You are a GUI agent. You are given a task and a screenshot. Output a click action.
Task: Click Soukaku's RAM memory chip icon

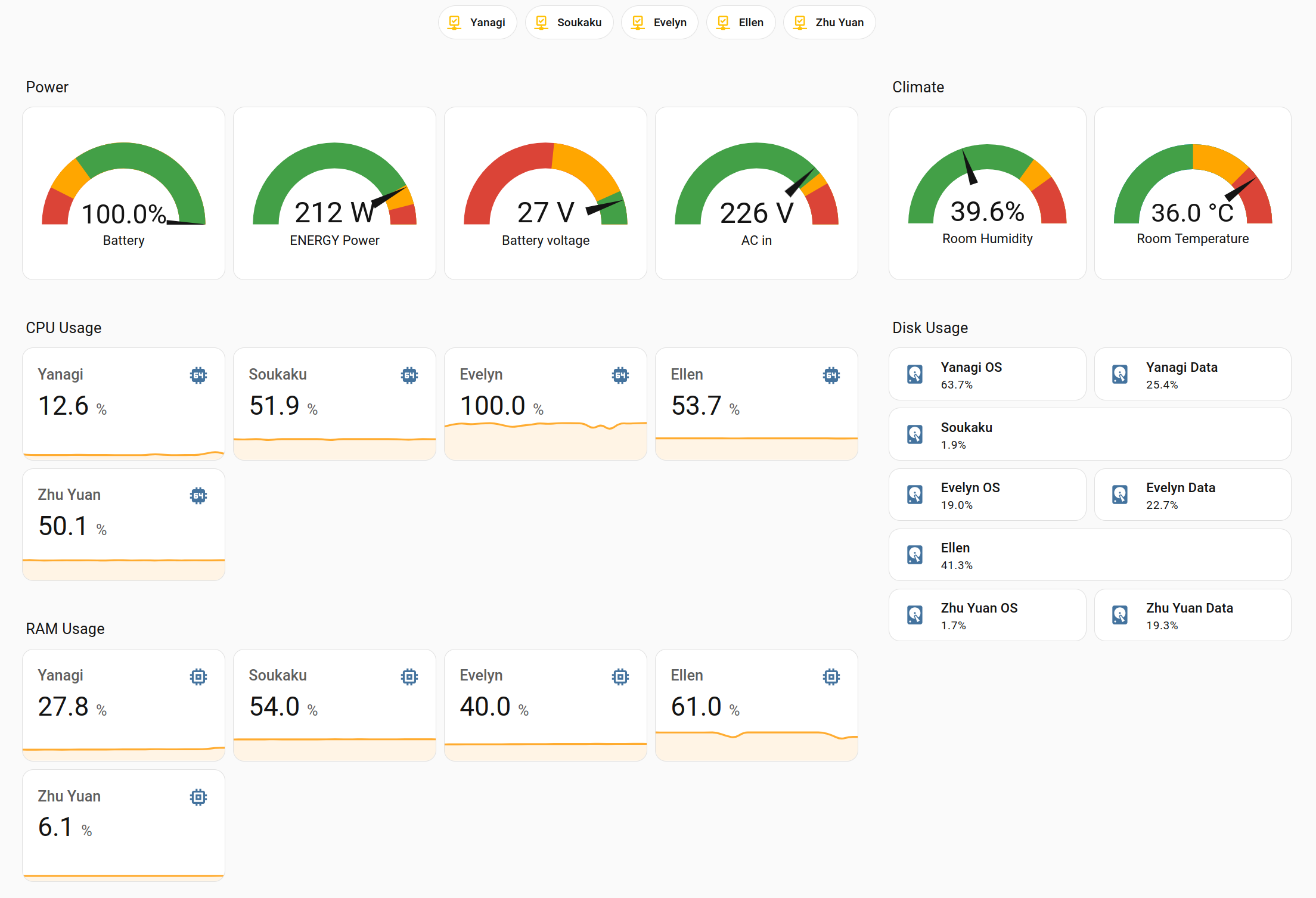409,676
